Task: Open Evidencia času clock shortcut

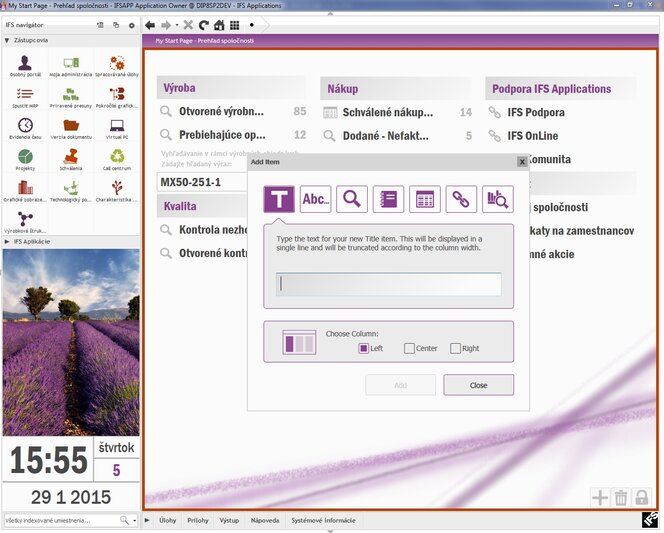Action: (x=25, y=129)
